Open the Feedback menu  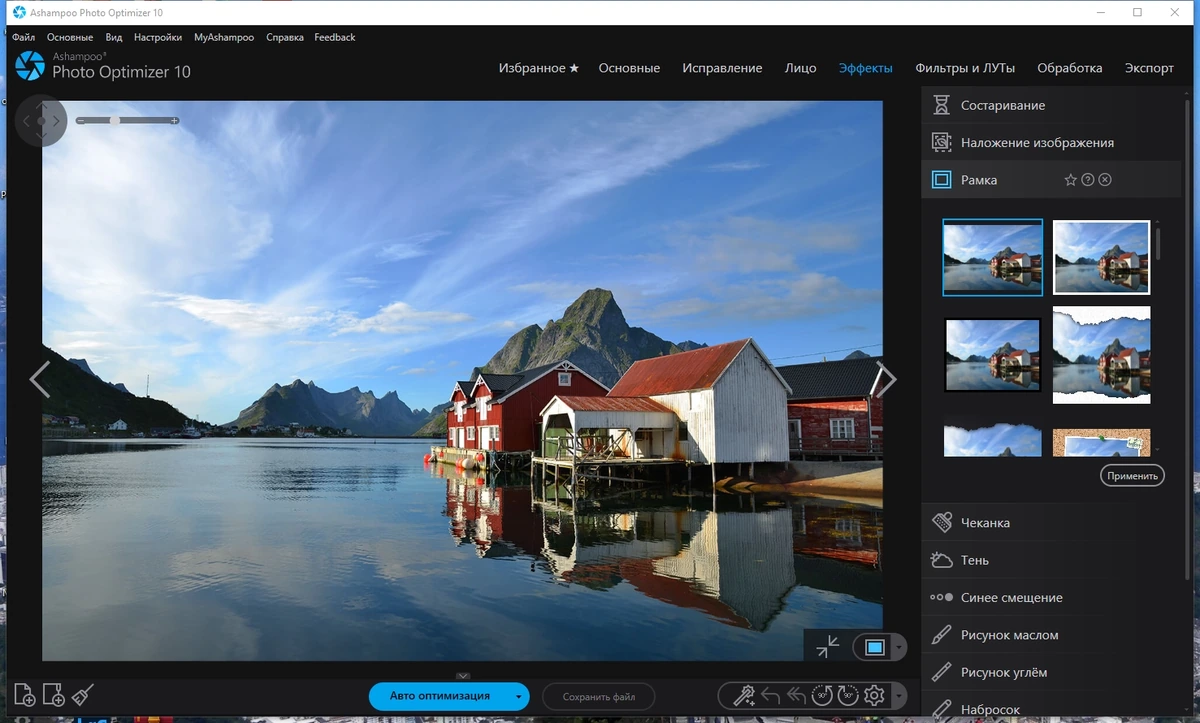point(335,37)
